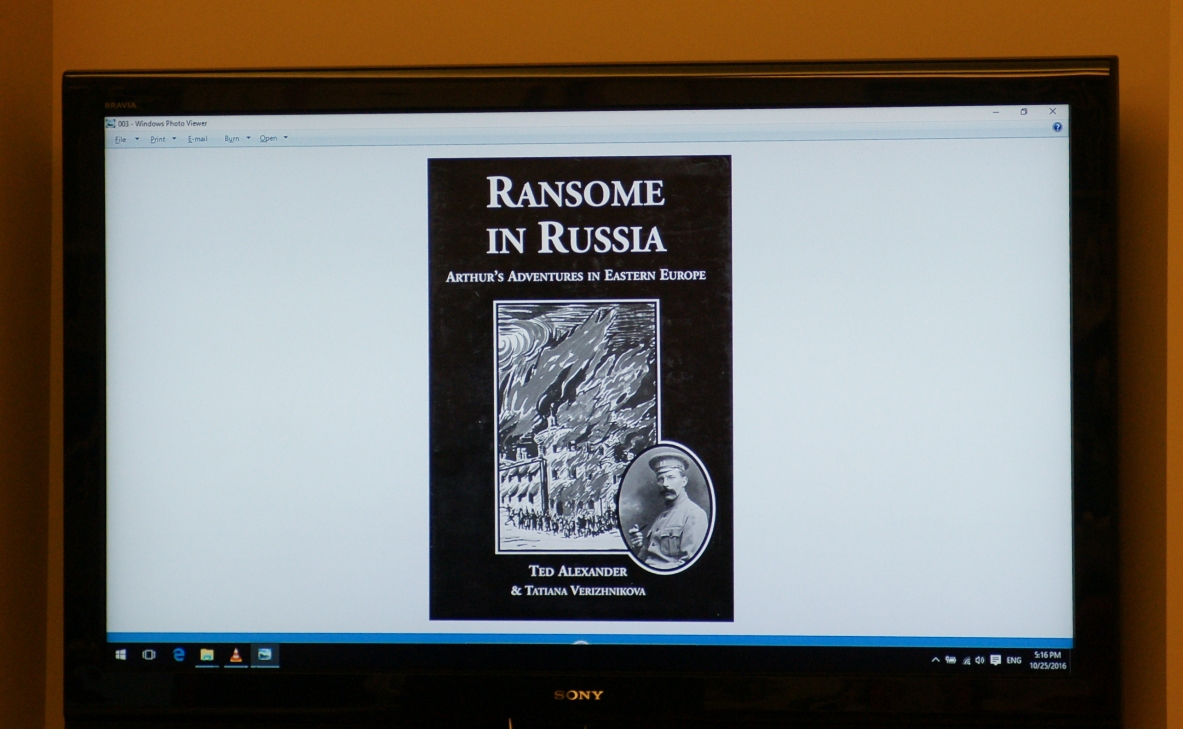Restore down the Photo Viewer window

(x=1024, y=112)
